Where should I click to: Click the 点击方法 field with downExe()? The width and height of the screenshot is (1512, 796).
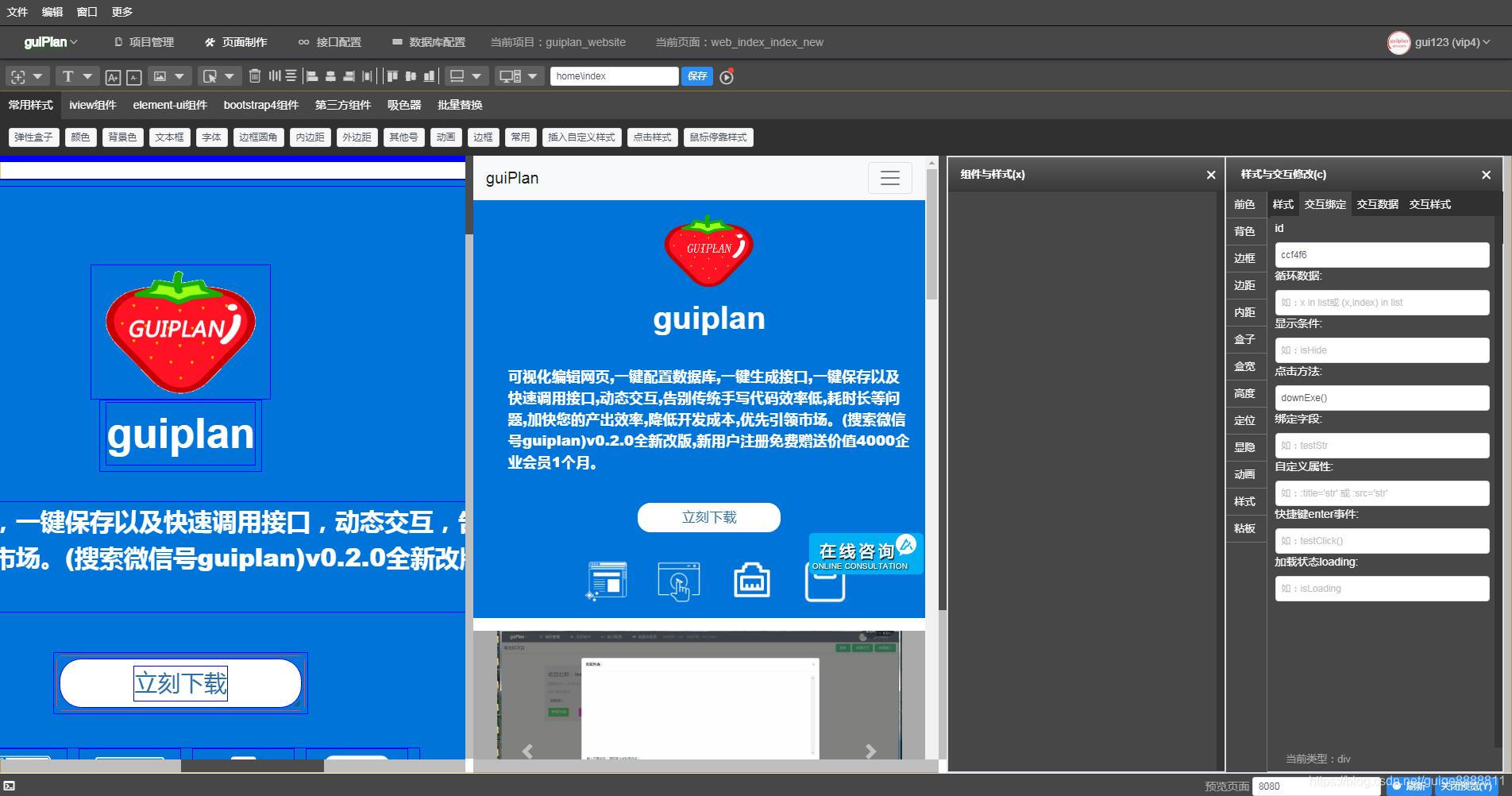pyautogui.click(x=1382, y=398)
